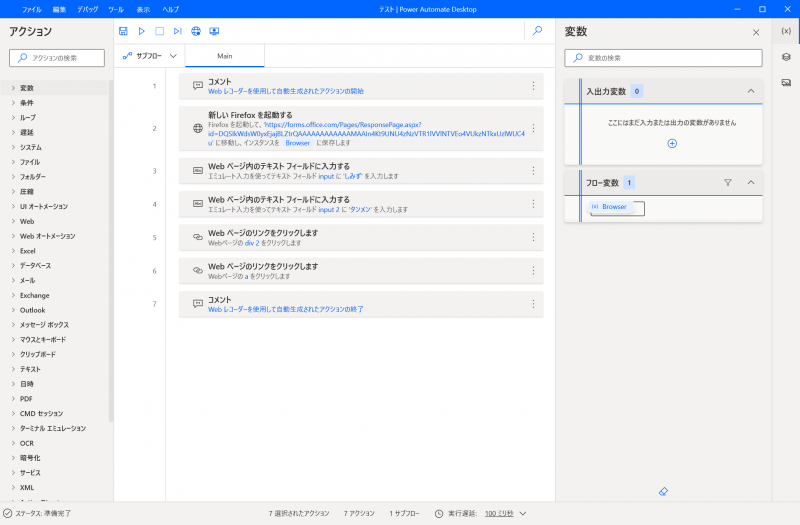
Task: Open the ファイル menu
Action: point(31,9)
